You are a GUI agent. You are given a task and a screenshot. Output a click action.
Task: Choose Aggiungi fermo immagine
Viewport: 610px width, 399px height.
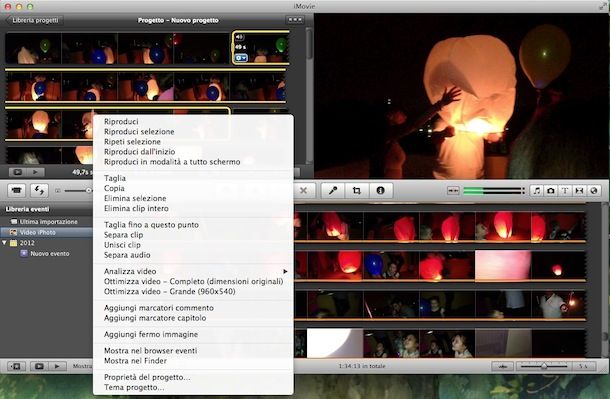click(x=151, y=334)
